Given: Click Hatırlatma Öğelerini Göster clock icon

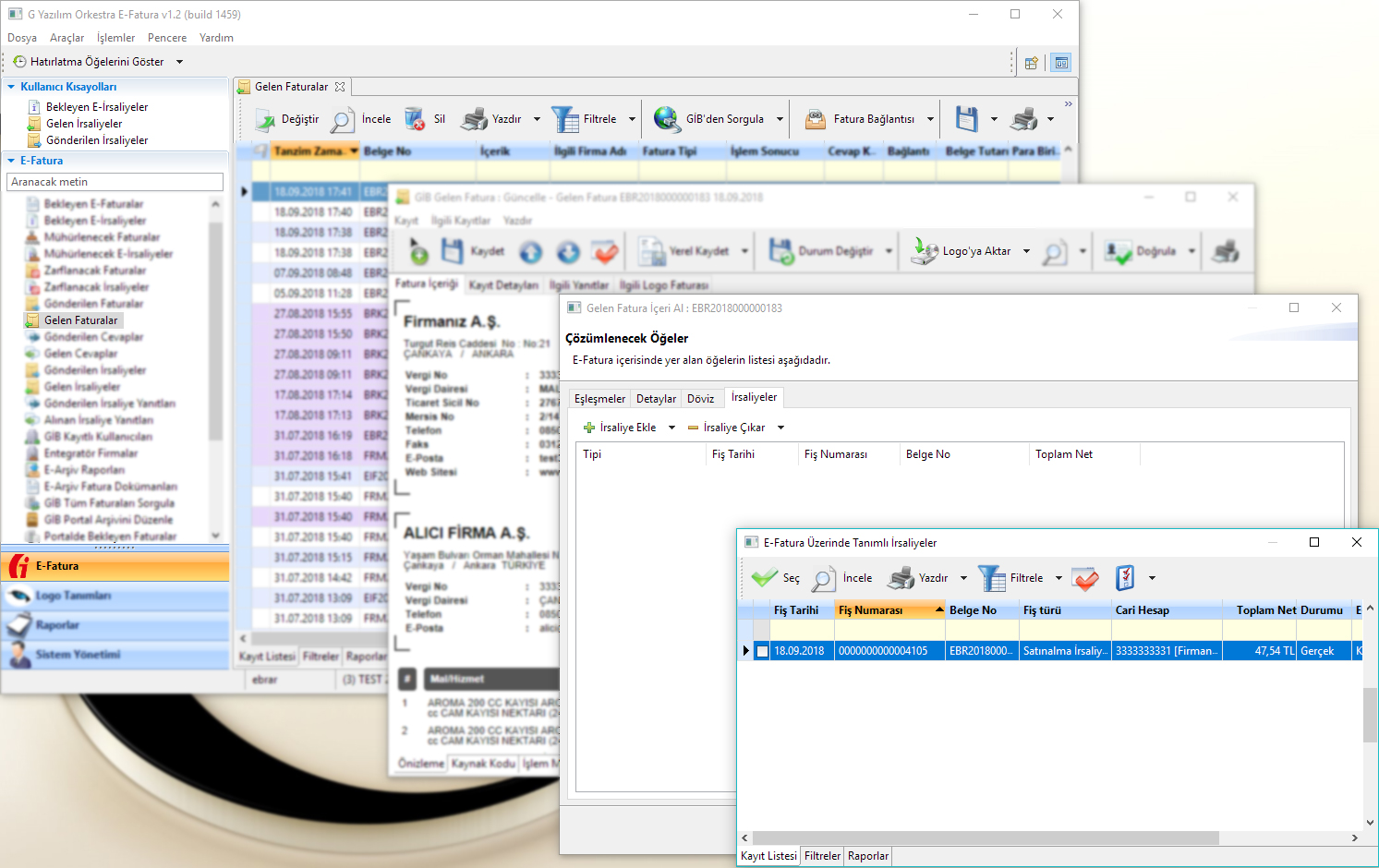Looking at the screenshot, I should [19, 62].
